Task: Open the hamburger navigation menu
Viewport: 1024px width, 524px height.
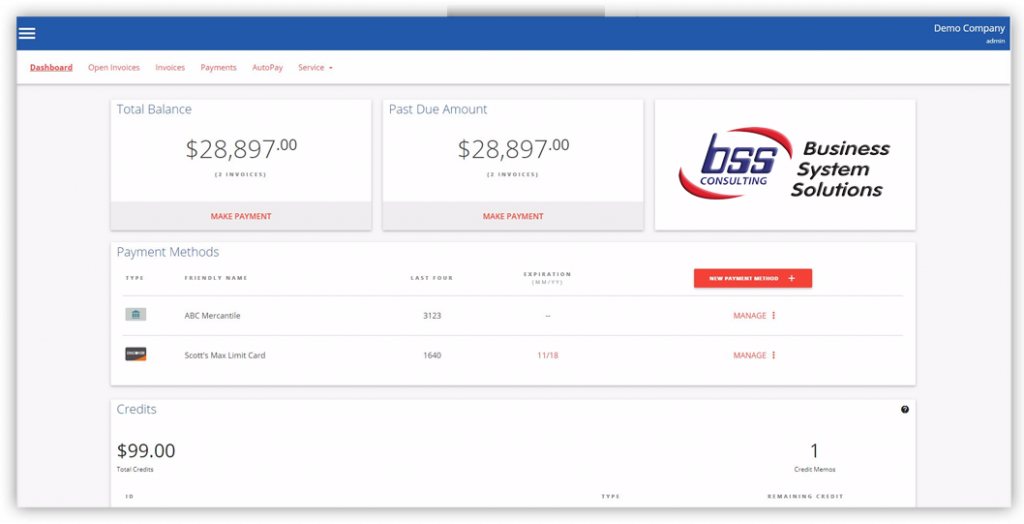Action: (27, 33)
